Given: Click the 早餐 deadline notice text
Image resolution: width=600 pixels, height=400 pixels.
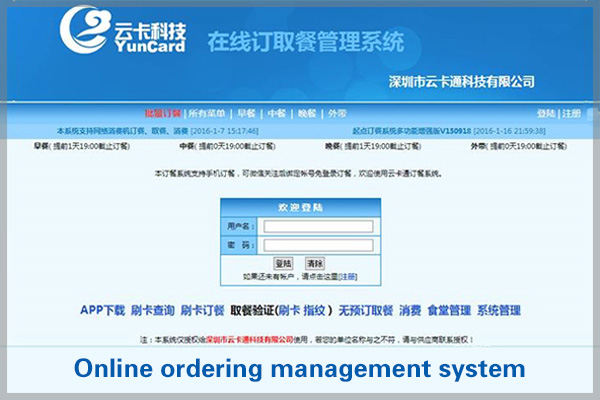Looking at the screenshot, I should click(82, 146).
